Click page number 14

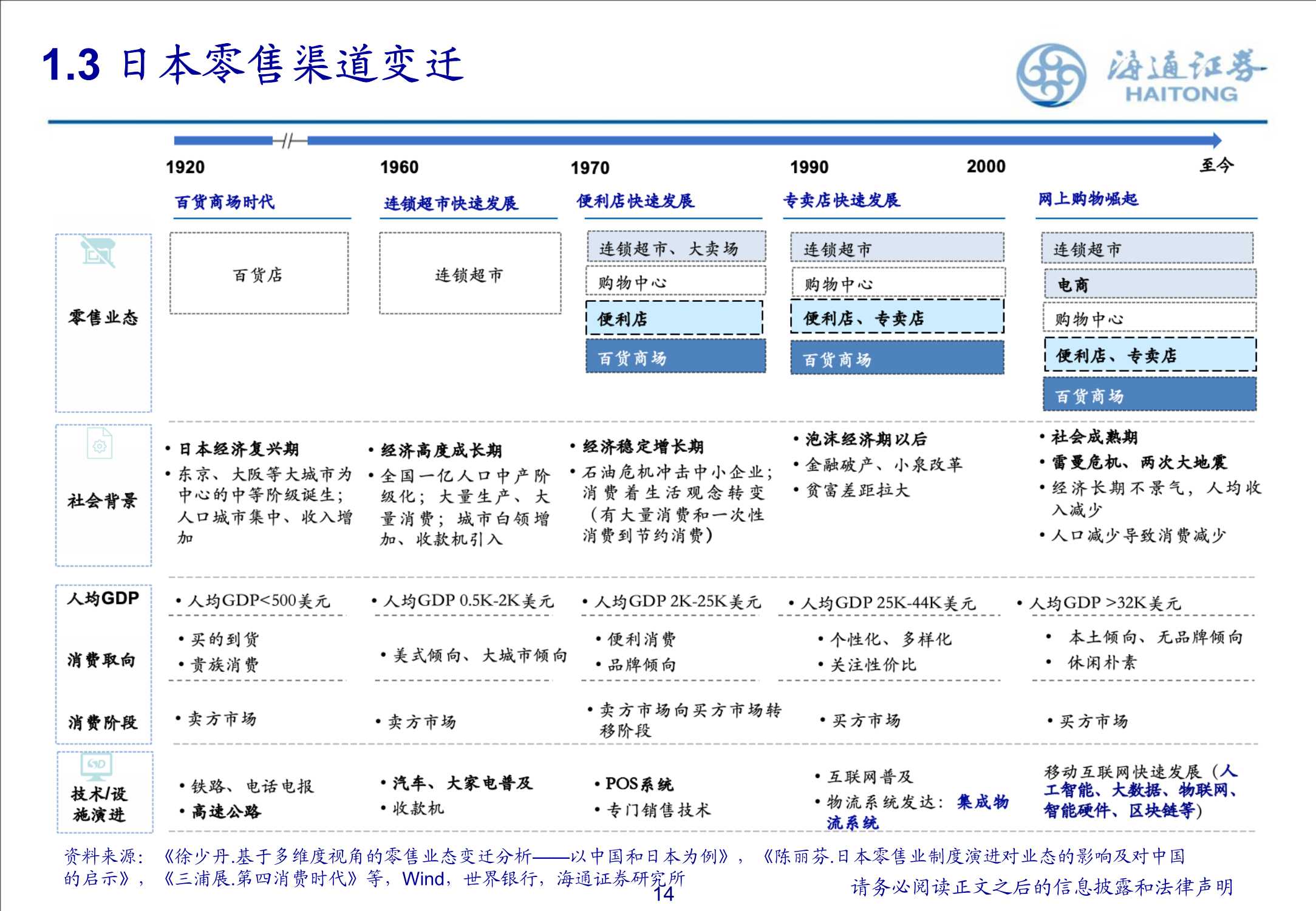tap(663, 894)
